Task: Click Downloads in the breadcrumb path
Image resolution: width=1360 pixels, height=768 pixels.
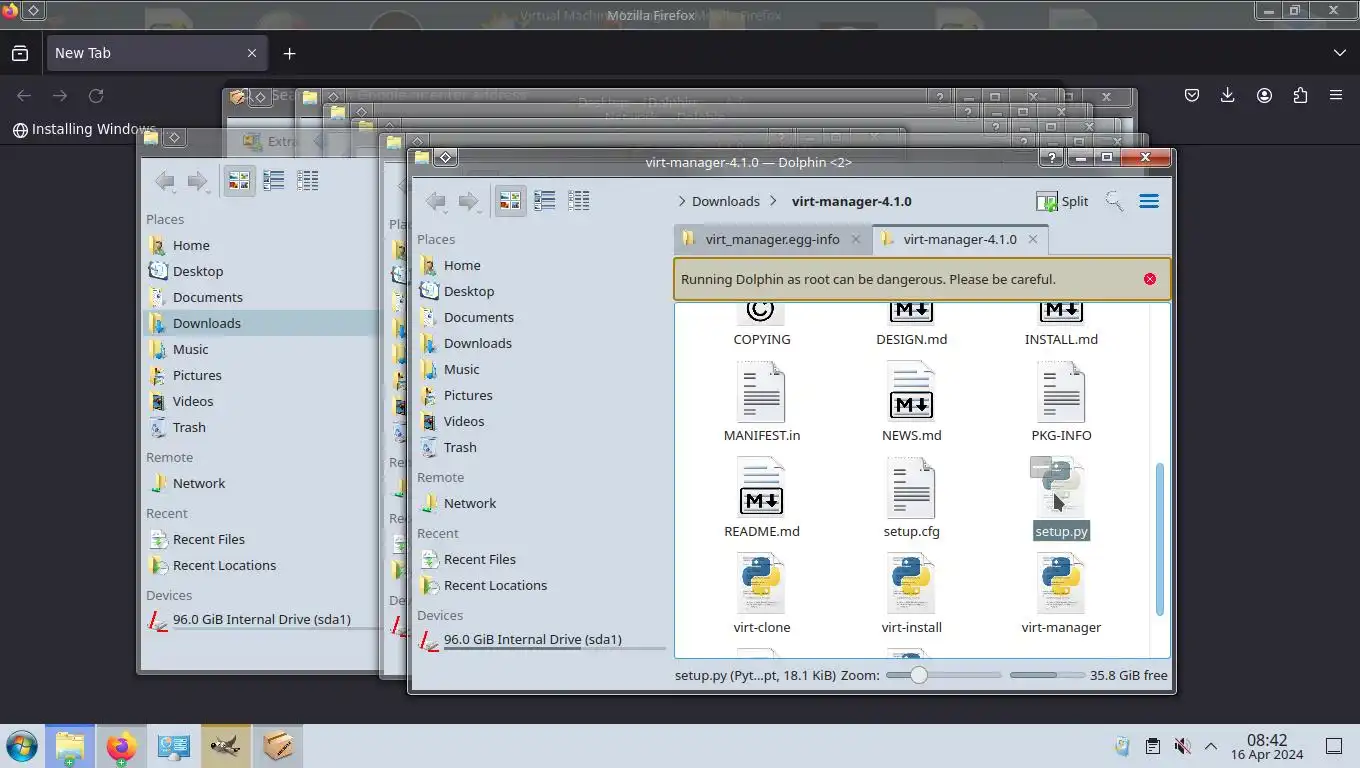Action: click(x=726, y=201)
